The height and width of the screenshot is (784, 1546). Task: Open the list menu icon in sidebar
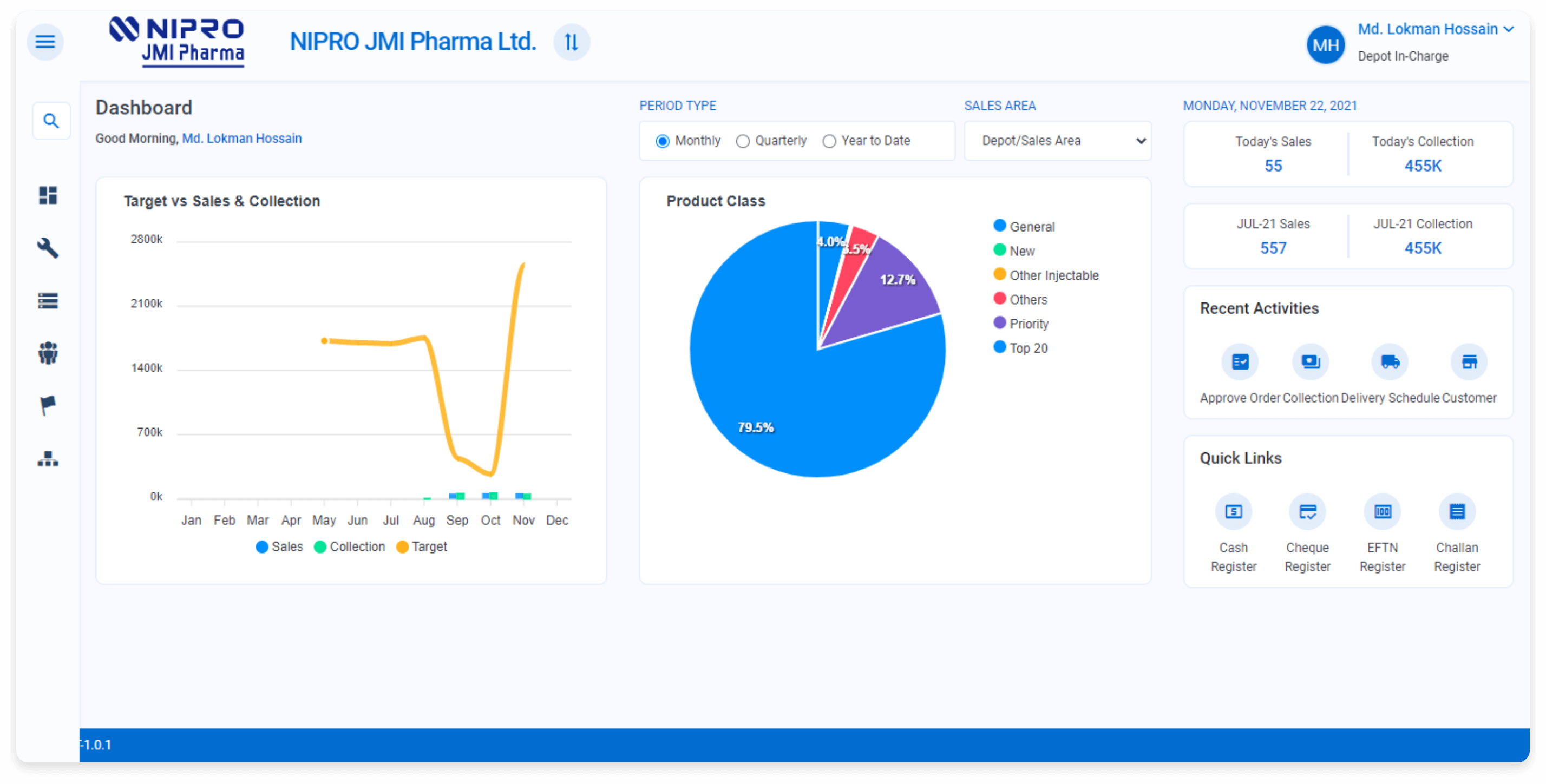tap(48, 300)
